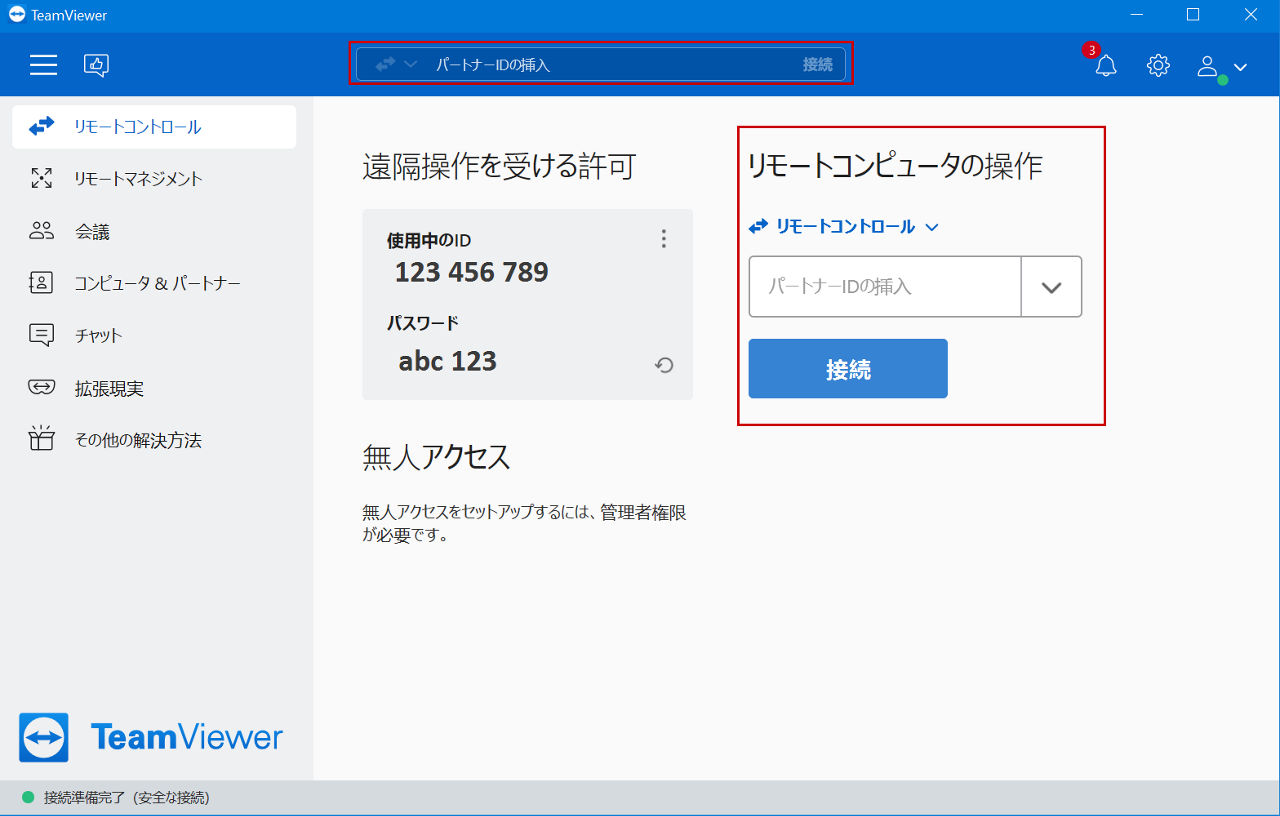Image resolution: width=1280 pixels, height=816 pixels.
Task: Open the settings gear icon
Action: (x=1158, y=66)
